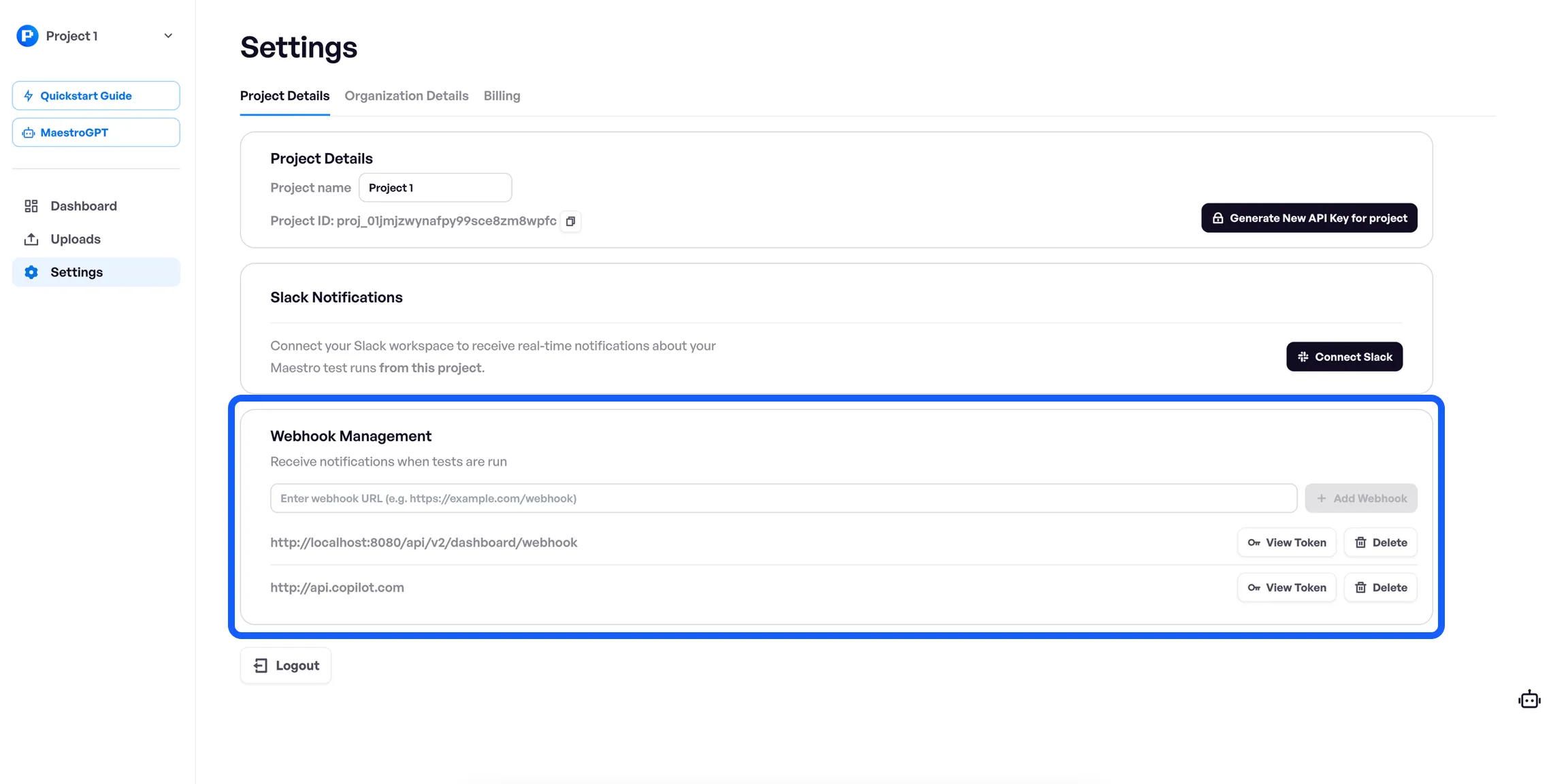
Task: Generate a new API key for project
Action: pos(1309,218)
